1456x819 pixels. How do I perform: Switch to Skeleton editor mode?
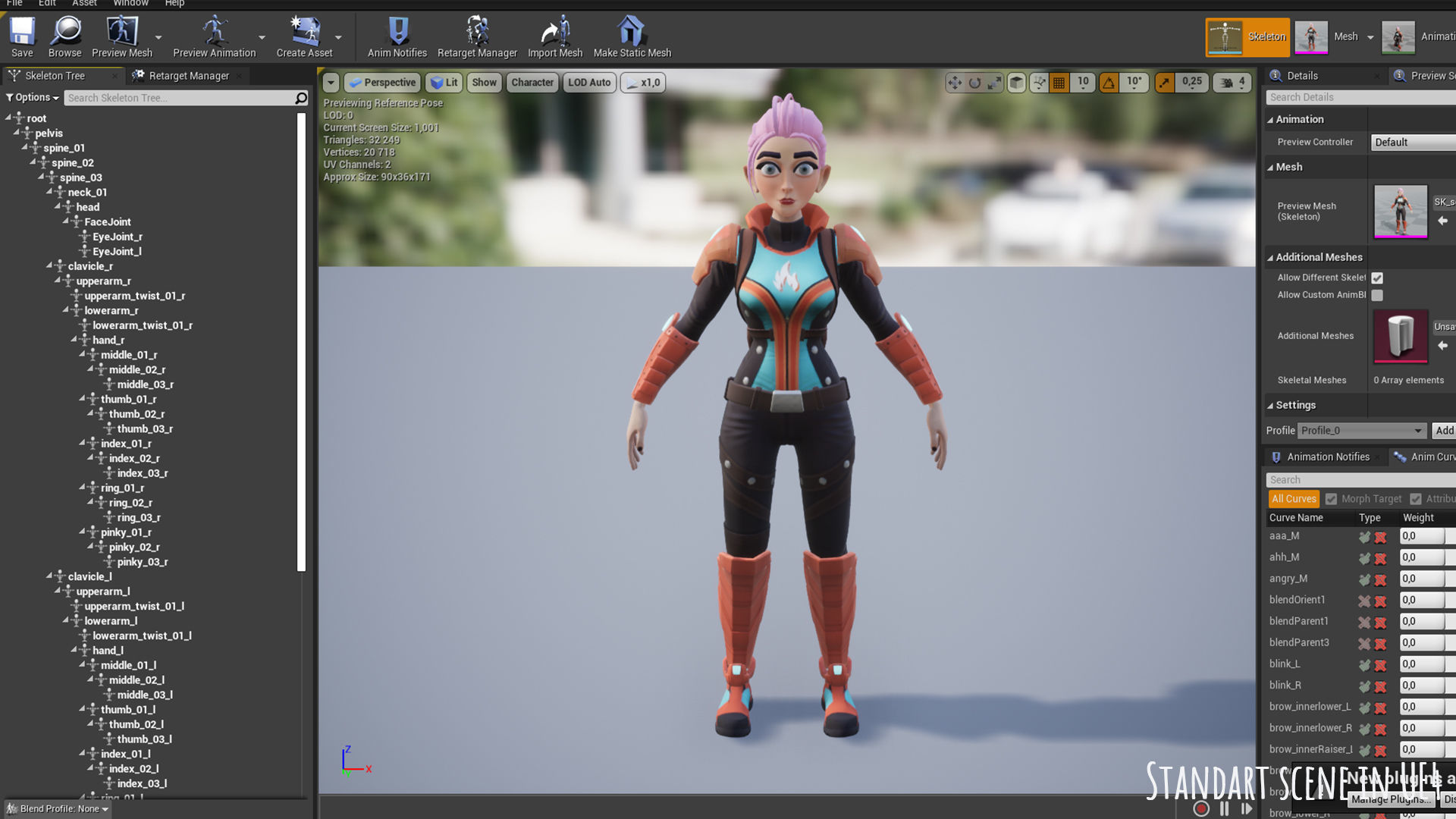[1247, 36]
